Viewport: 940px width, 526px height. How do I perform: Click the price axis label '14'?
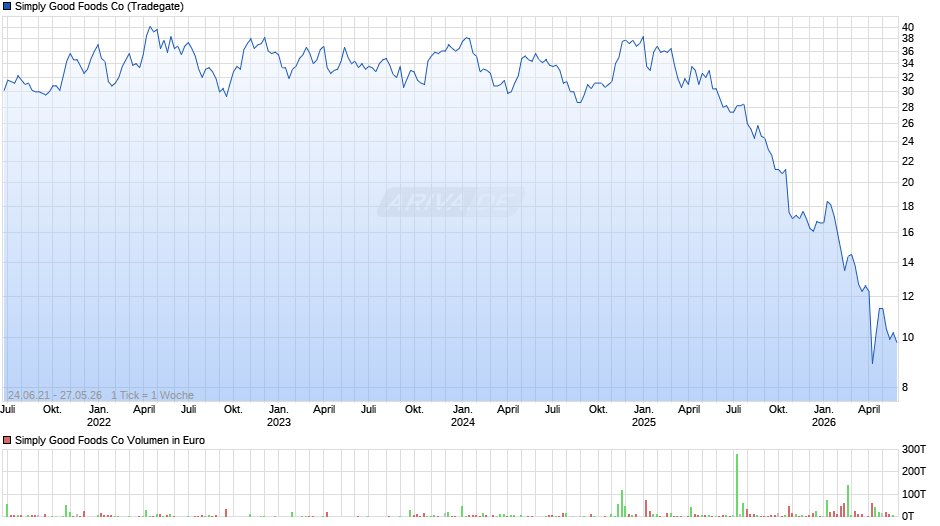click(x=908, y=262)
